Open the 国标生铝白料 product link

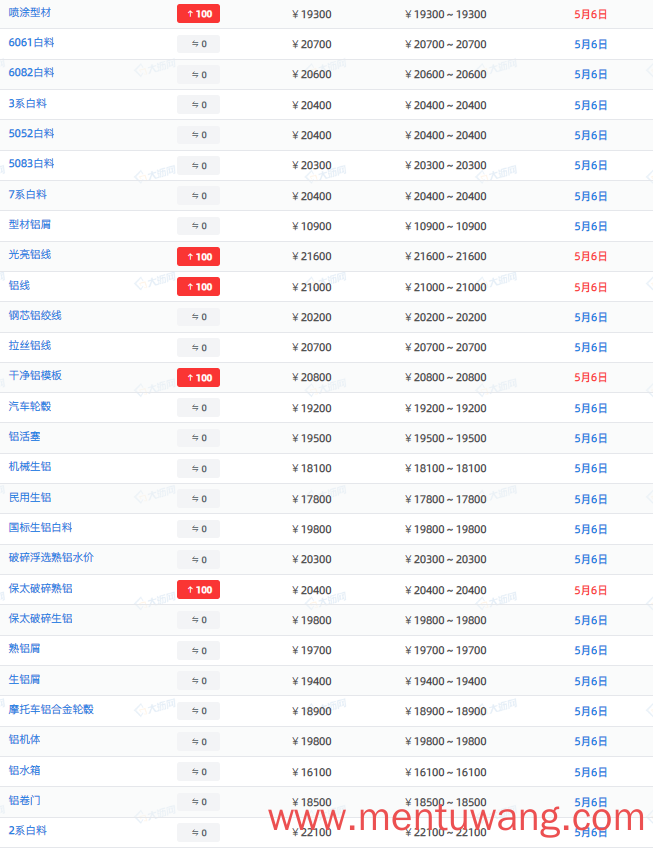41,527
